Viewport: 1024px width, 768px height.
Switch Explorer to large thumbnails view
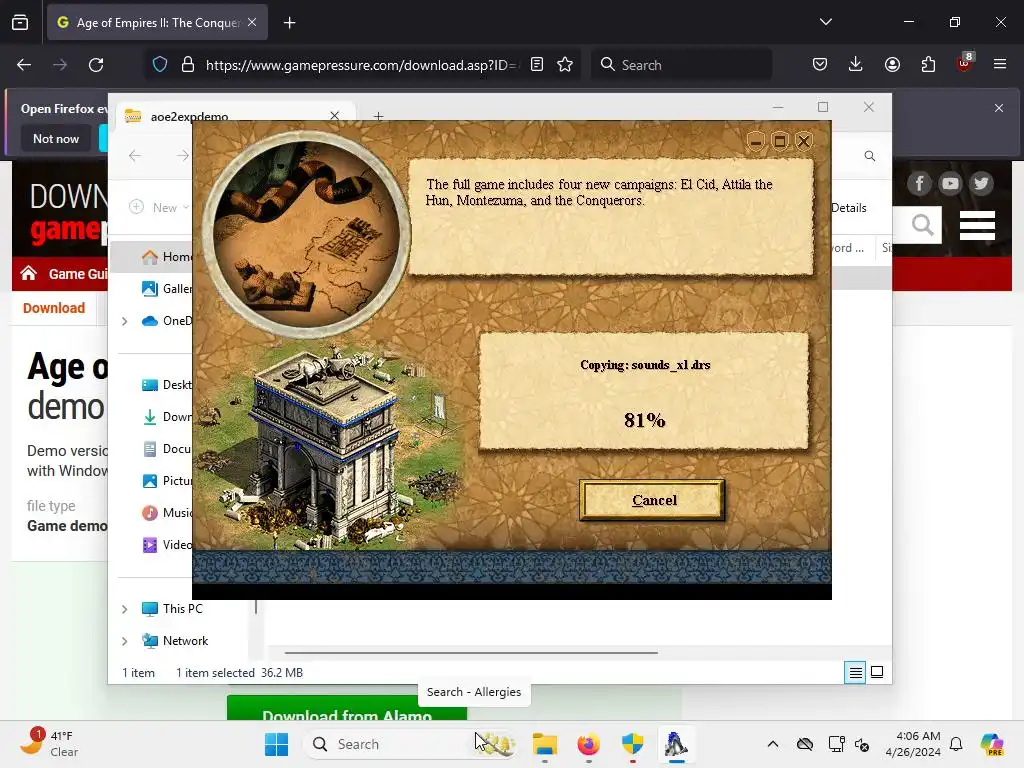click(877, 672)
